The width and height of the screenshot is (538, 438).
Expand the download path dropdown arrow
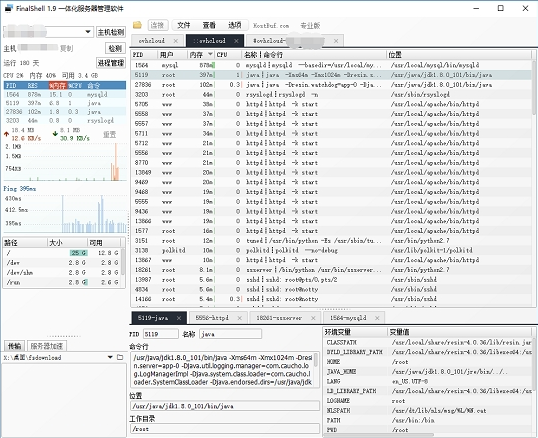[x=110, y=357]
